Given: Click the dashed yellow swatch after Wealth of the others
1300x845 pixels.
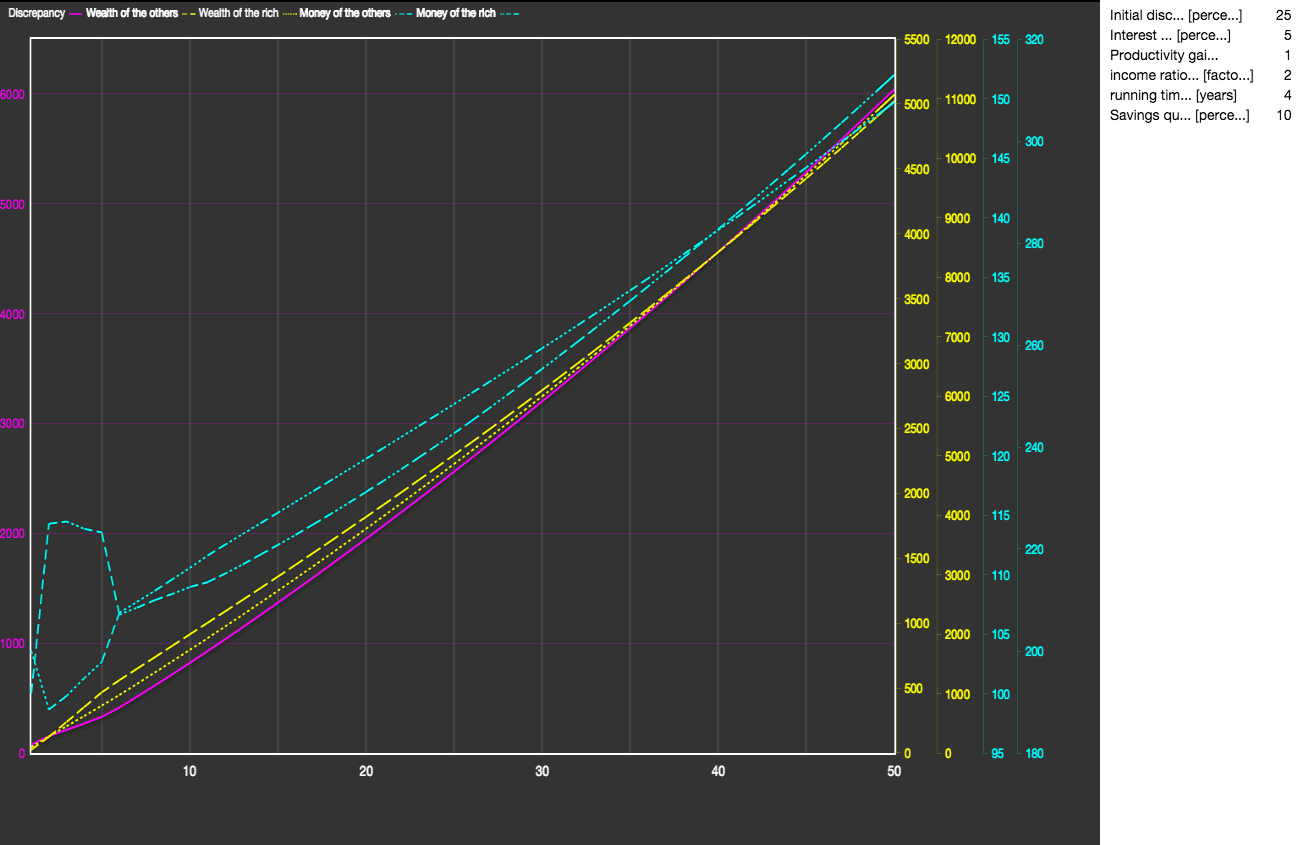Looking at the screenshot, I should [x=189, y=13].
